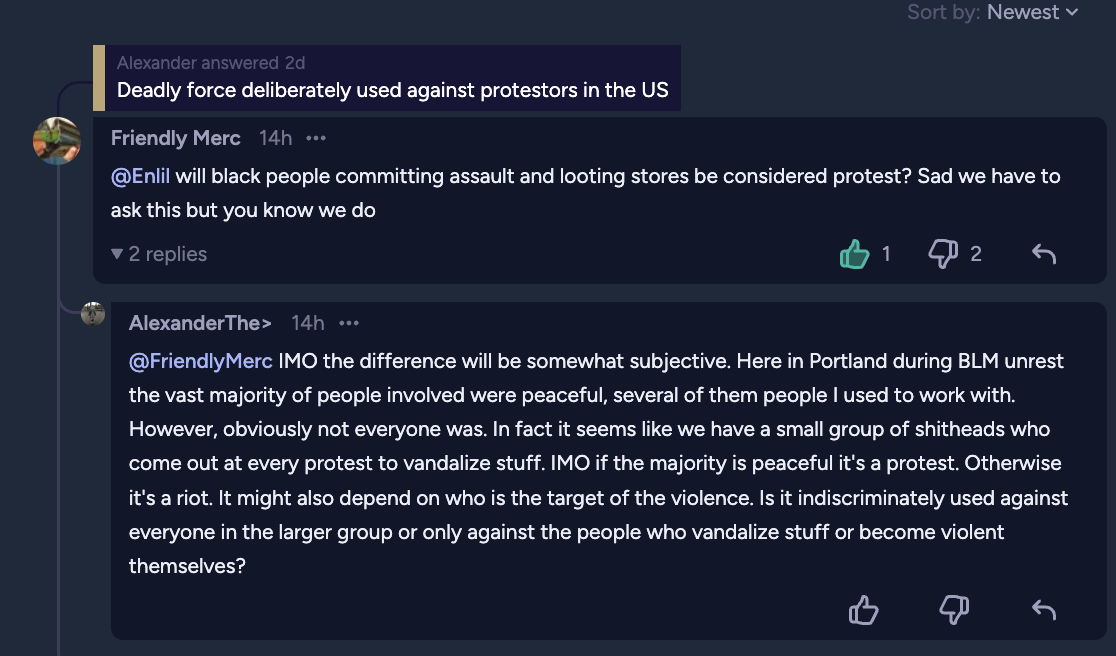Click the sort dropdown chevron arrow

pos(1072,12)
